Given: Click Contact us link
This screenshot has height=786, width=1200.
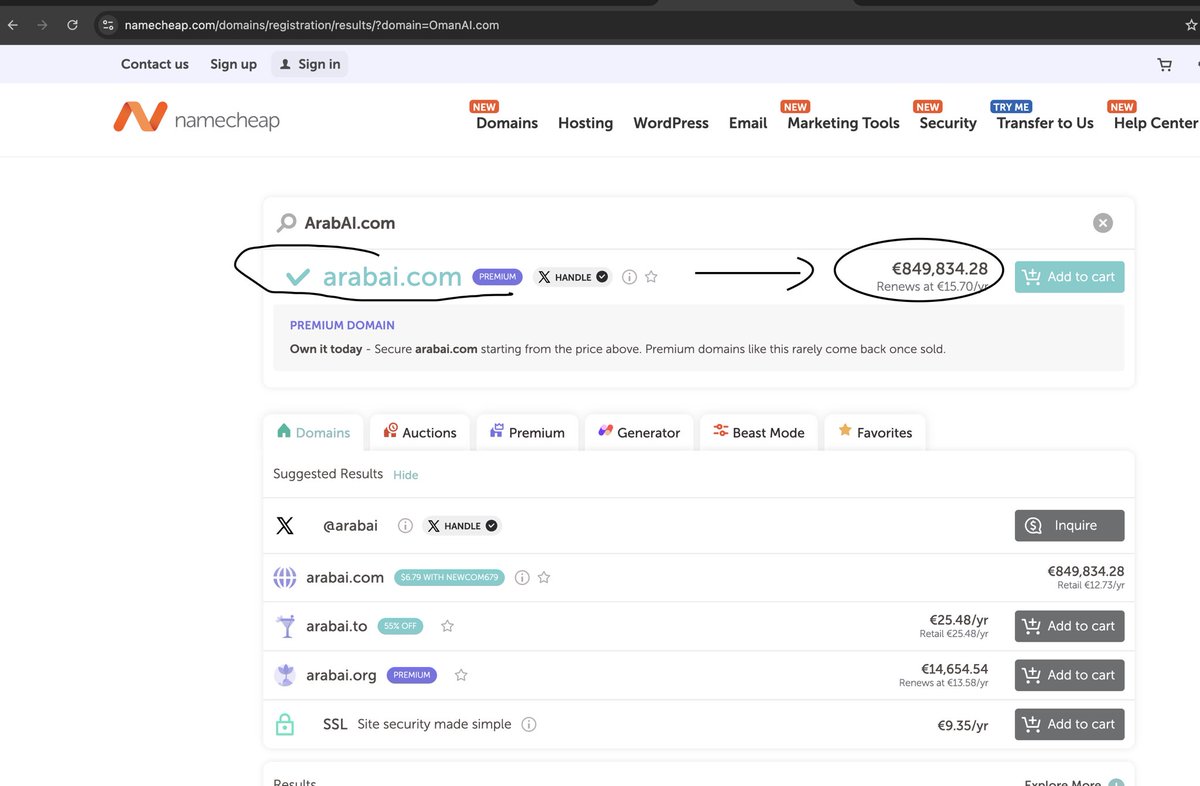Looking at the screenshot, I should 155,64.
